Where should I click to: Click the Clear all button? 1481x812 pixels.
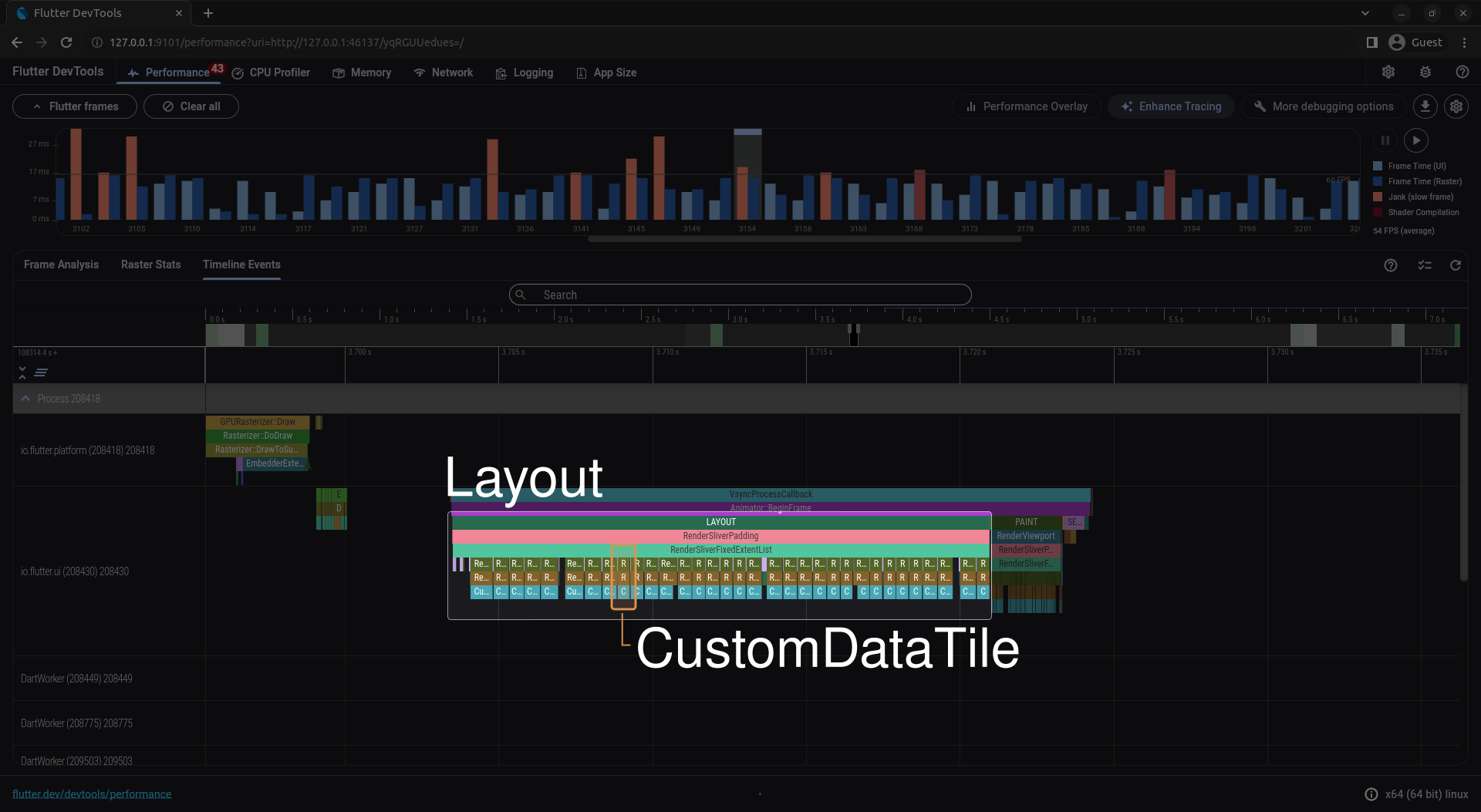191,106
